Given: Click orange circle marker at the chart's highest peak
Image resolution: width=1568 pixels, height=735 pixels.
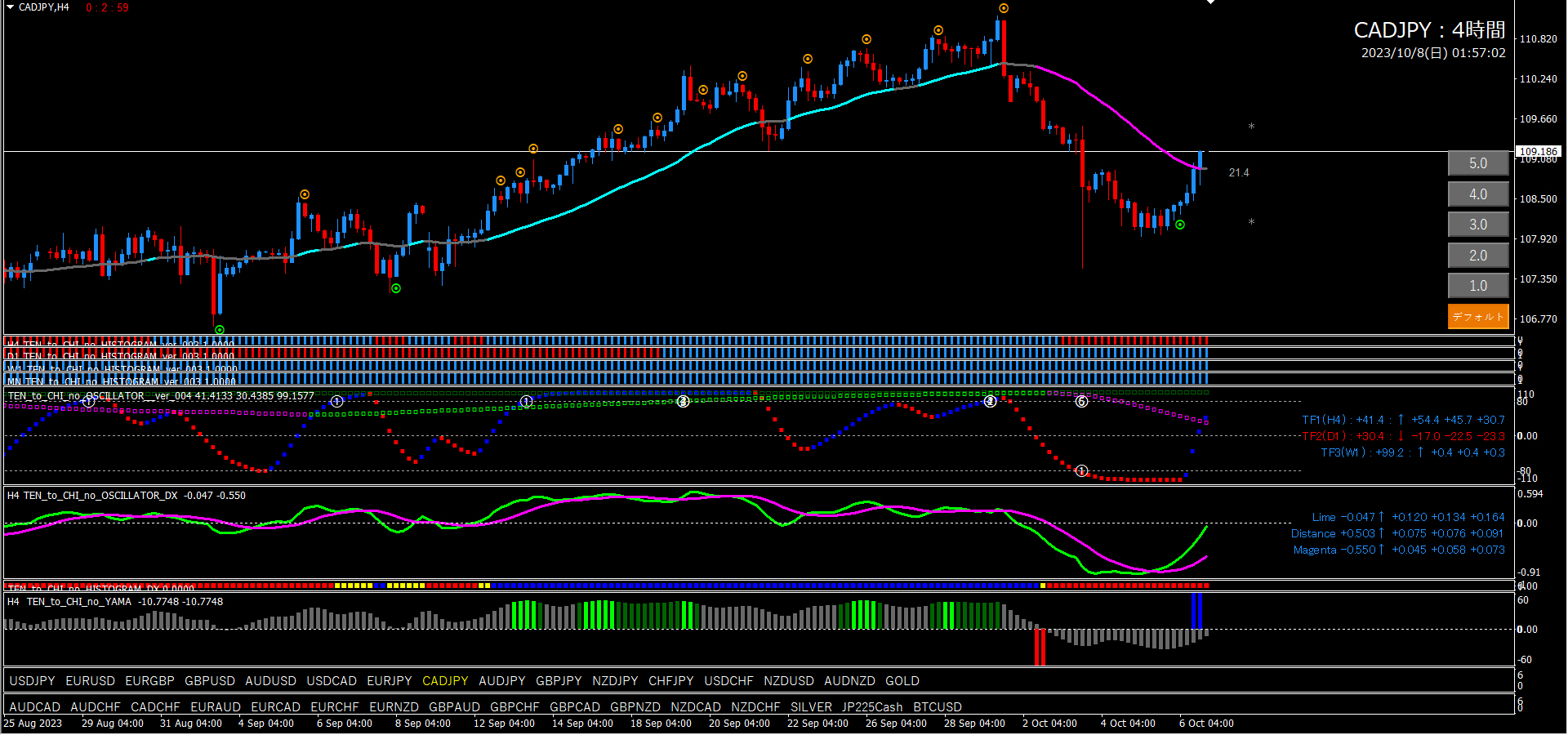Looking at the screenshot, I should point(1004,8).
